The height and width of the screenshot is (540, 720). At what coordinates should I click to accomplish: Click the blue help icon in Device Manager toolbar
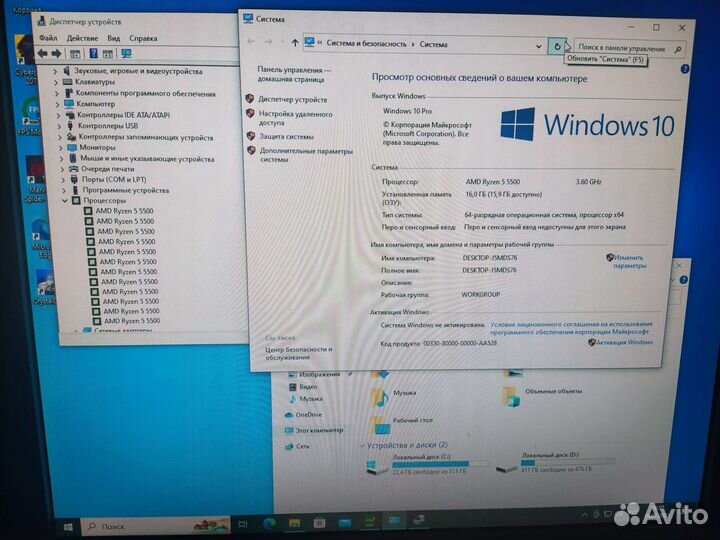click(x=93, y=54)
